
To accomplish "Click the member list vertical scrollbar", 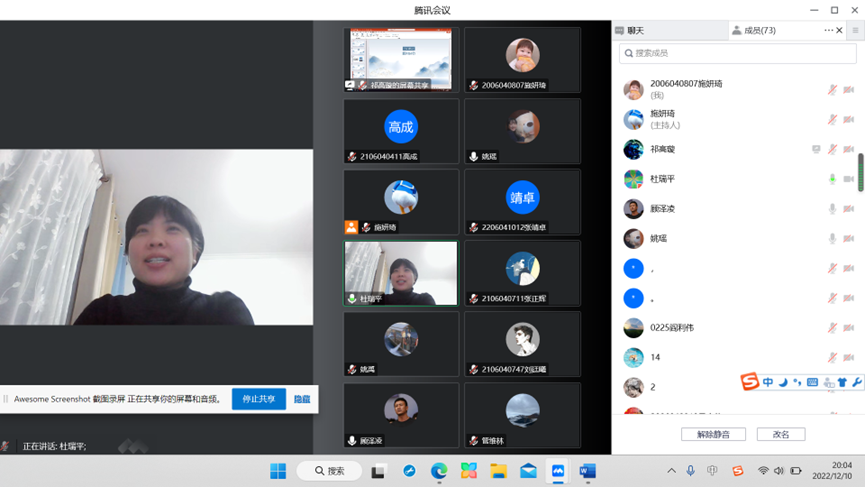I will coord(860,170).
